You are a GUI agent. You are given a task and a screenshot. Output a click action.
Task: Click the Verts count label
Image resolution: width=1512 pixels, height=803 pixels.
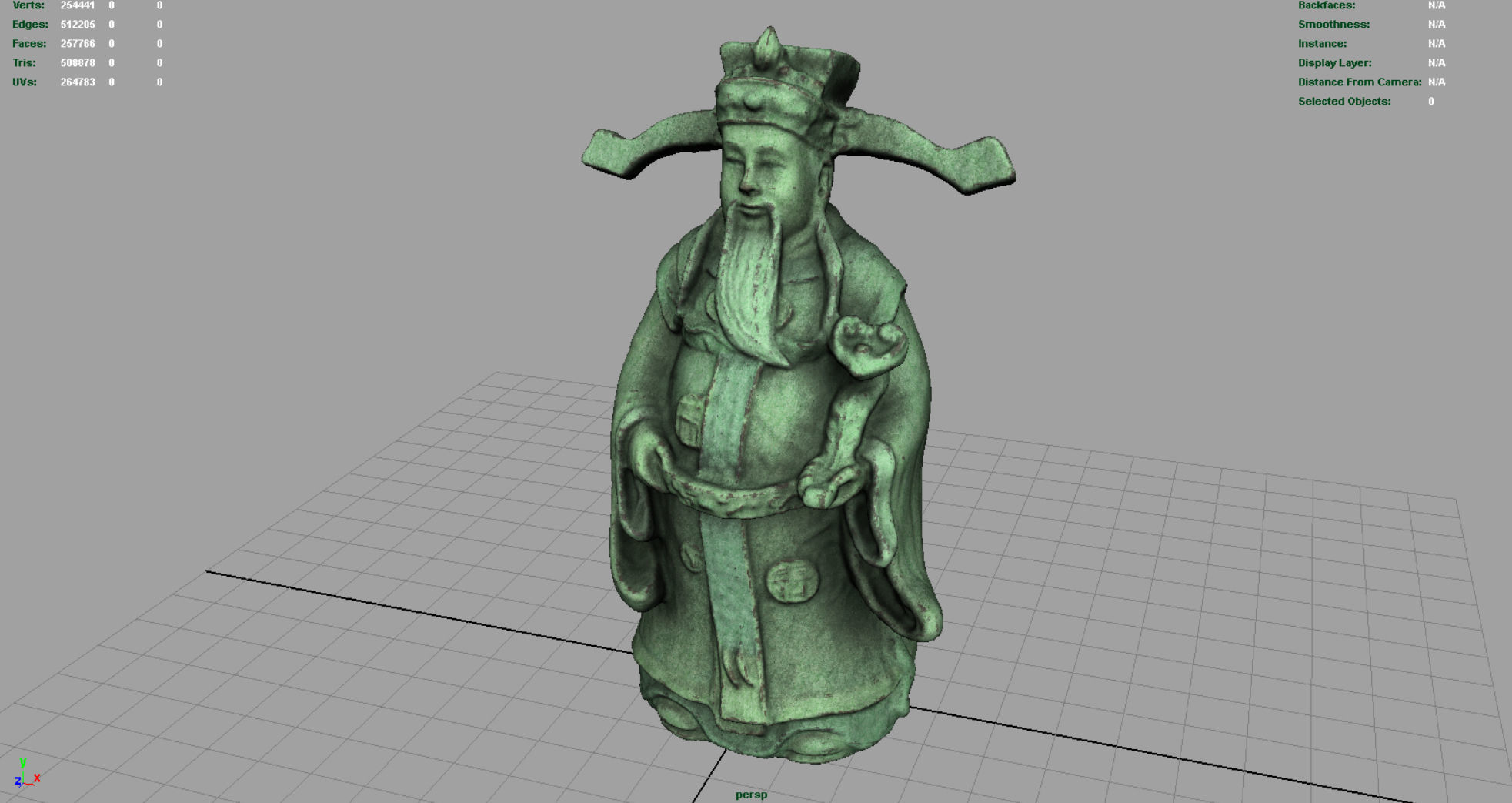coord(28,5)
